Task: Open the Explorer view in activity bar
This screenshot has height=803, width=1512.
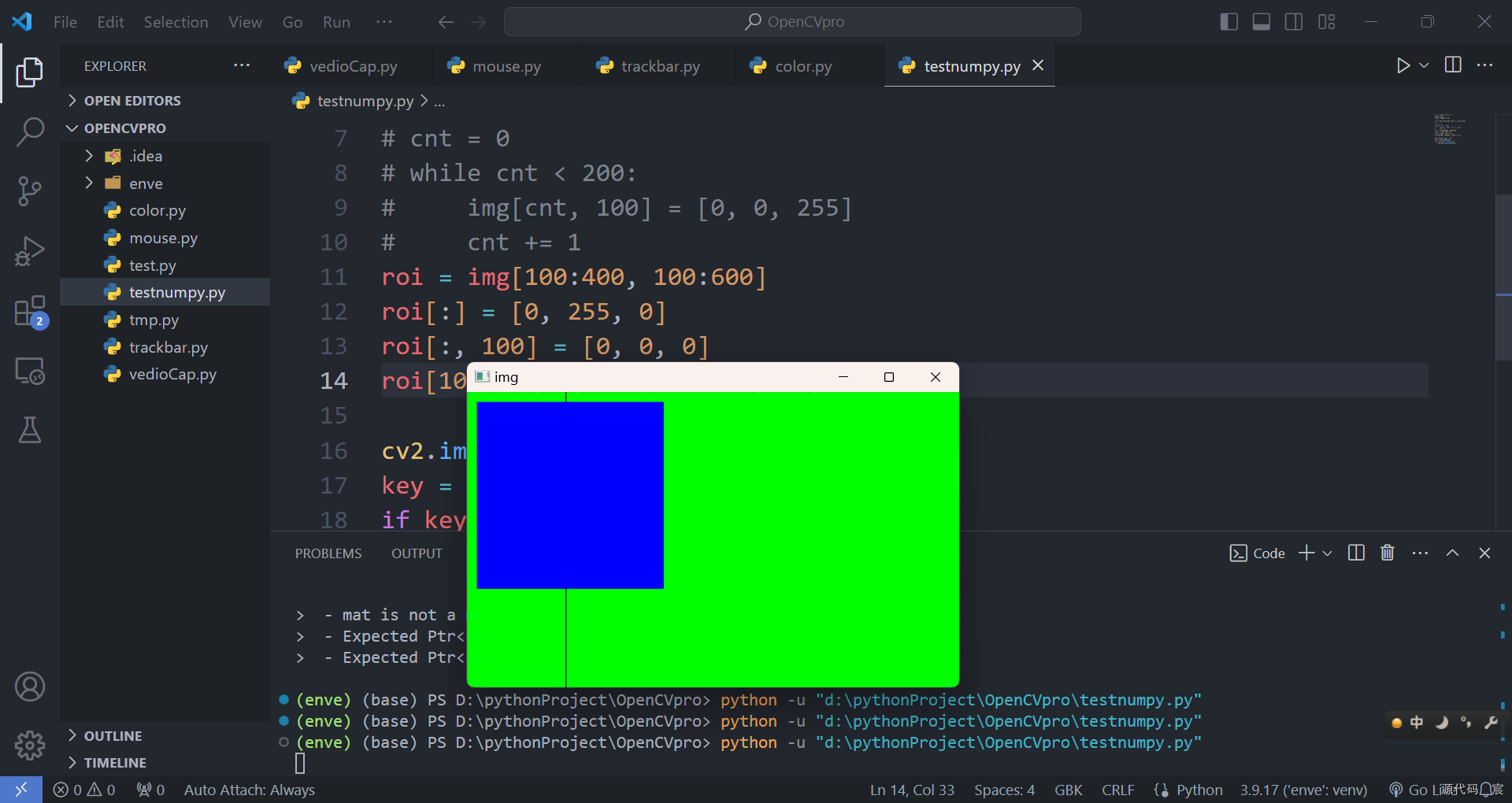Action: pyautogui.click(x=30, y=72)
